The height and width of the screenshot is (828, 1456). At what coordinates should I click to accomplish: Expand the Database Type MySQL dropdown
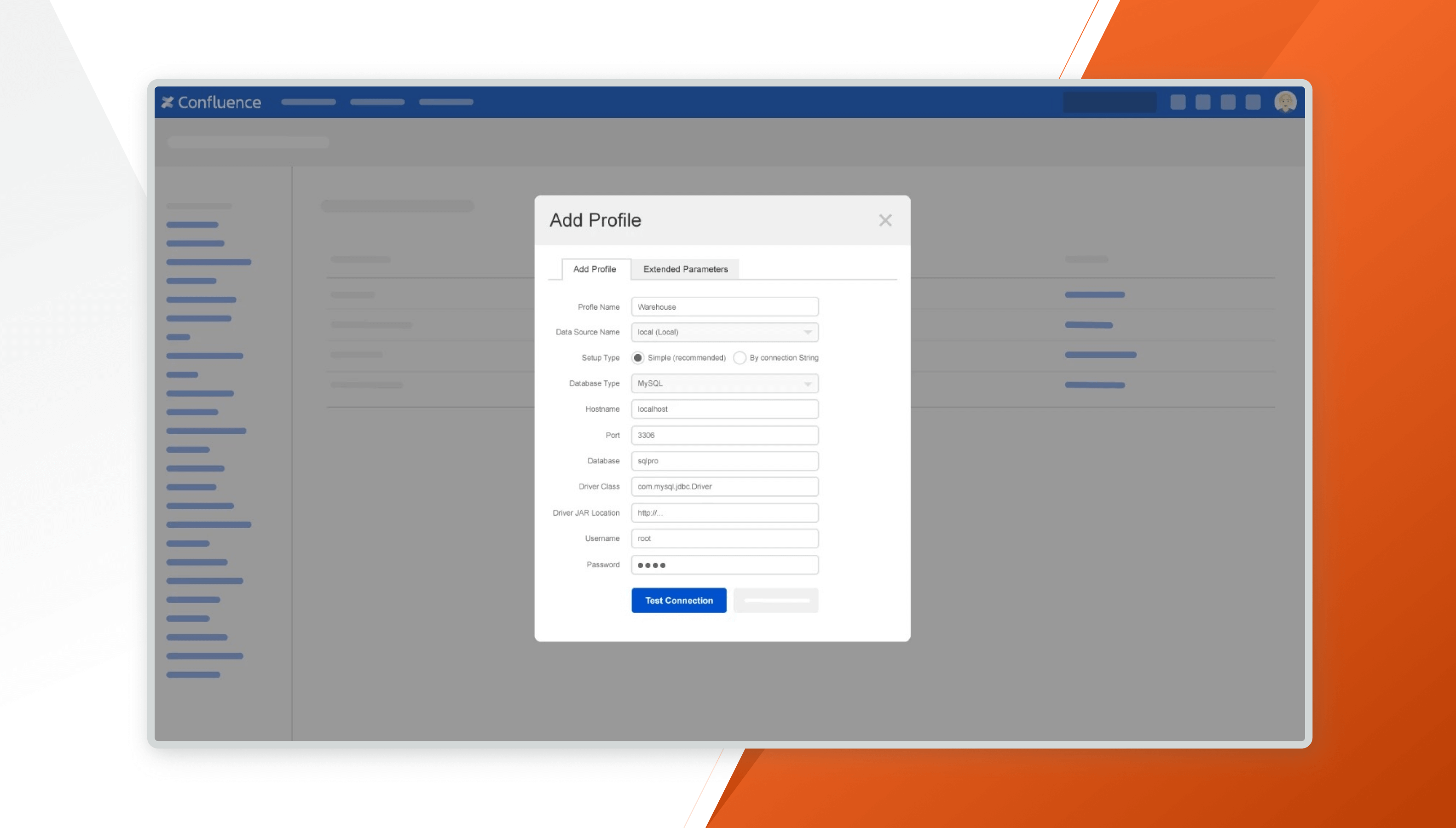pyautogui.click(x=724, y=383)
